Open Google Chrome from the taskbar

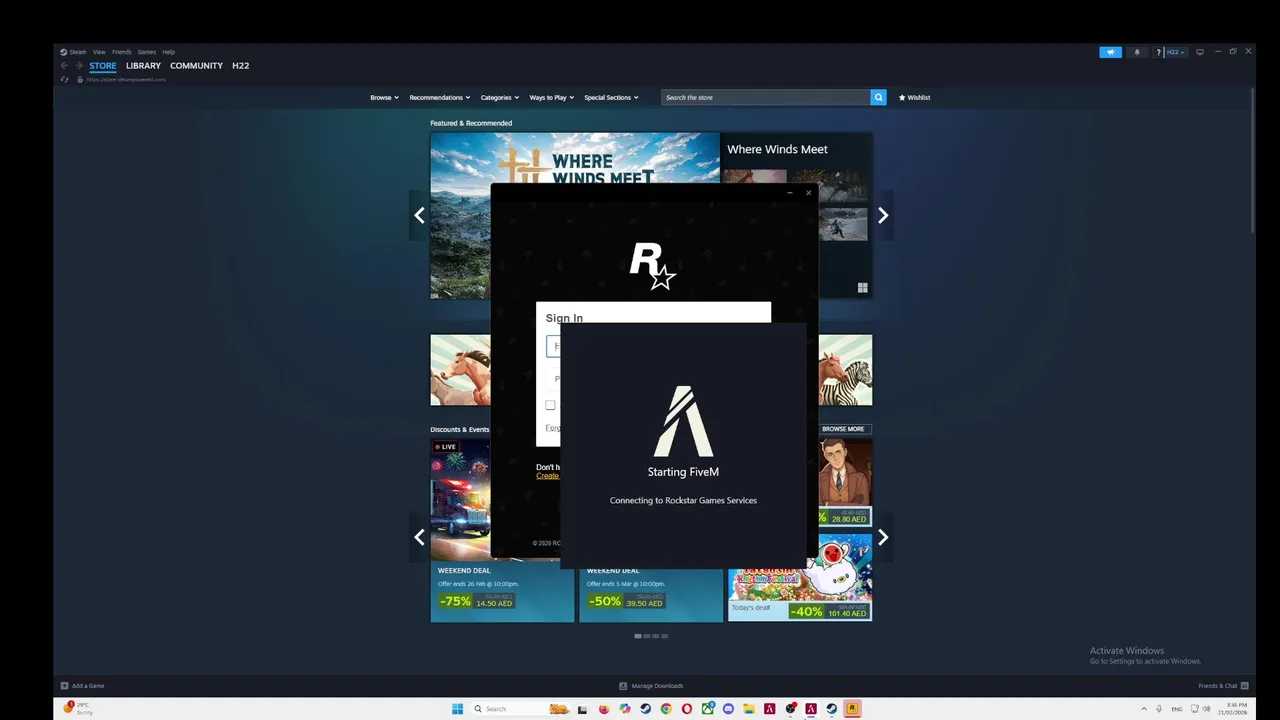pos(666,709)
